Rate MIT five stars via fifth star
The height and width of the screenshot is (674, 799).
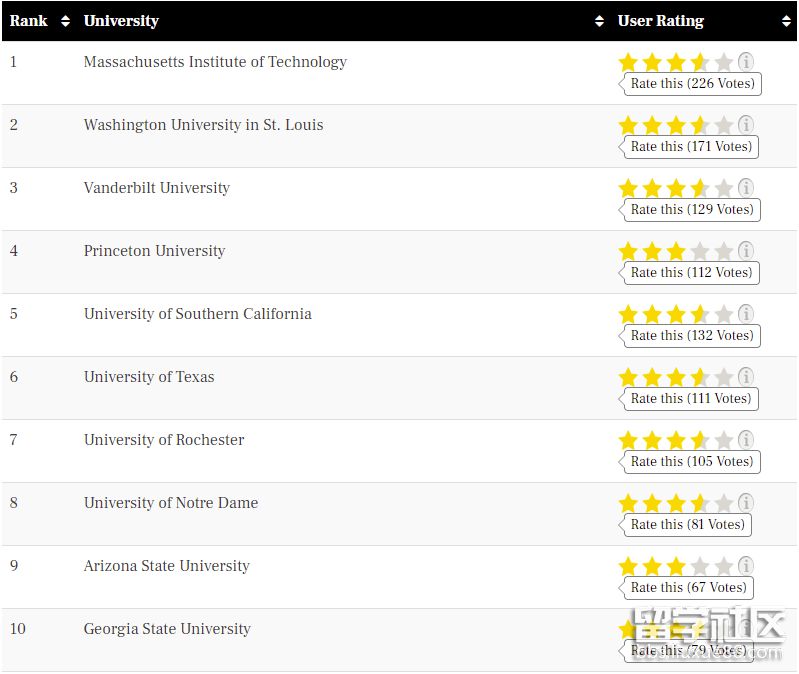pyautogui.click(x=724, y=63)
